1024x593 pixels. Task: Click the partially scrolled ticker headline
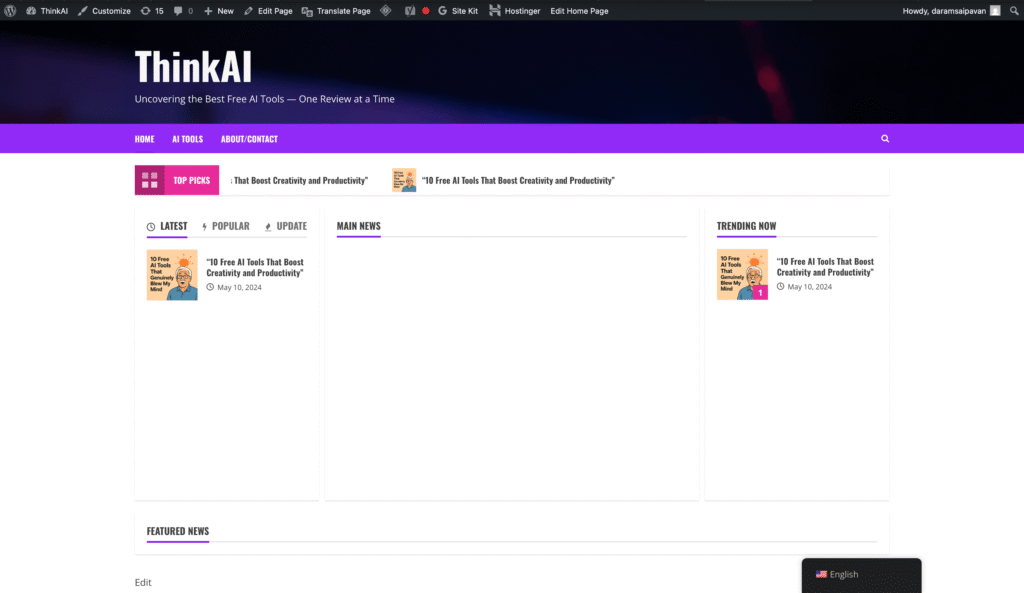299,180
